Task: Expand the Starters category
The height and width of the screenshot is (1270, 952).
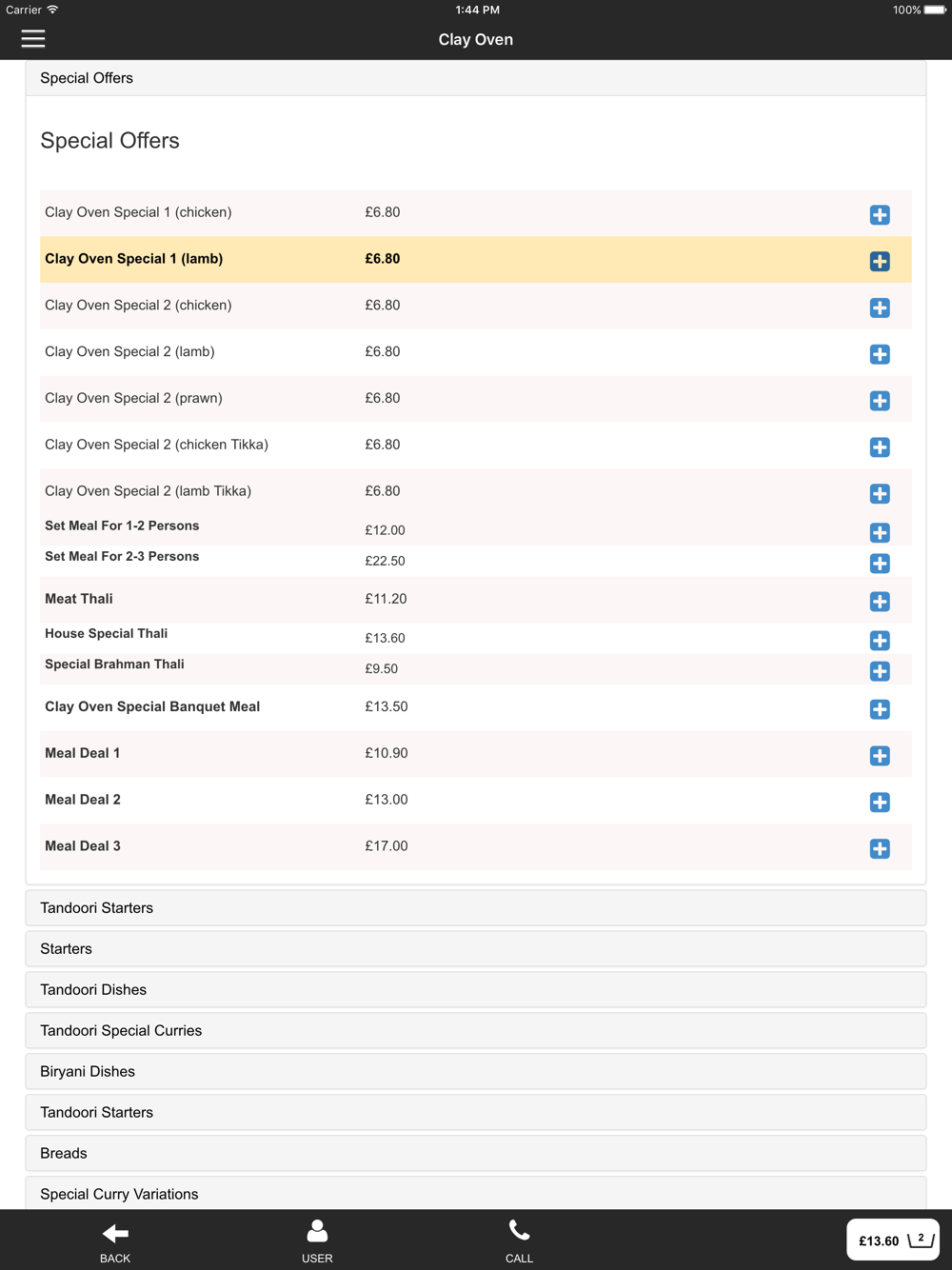Action: click(x=476, y=949)
